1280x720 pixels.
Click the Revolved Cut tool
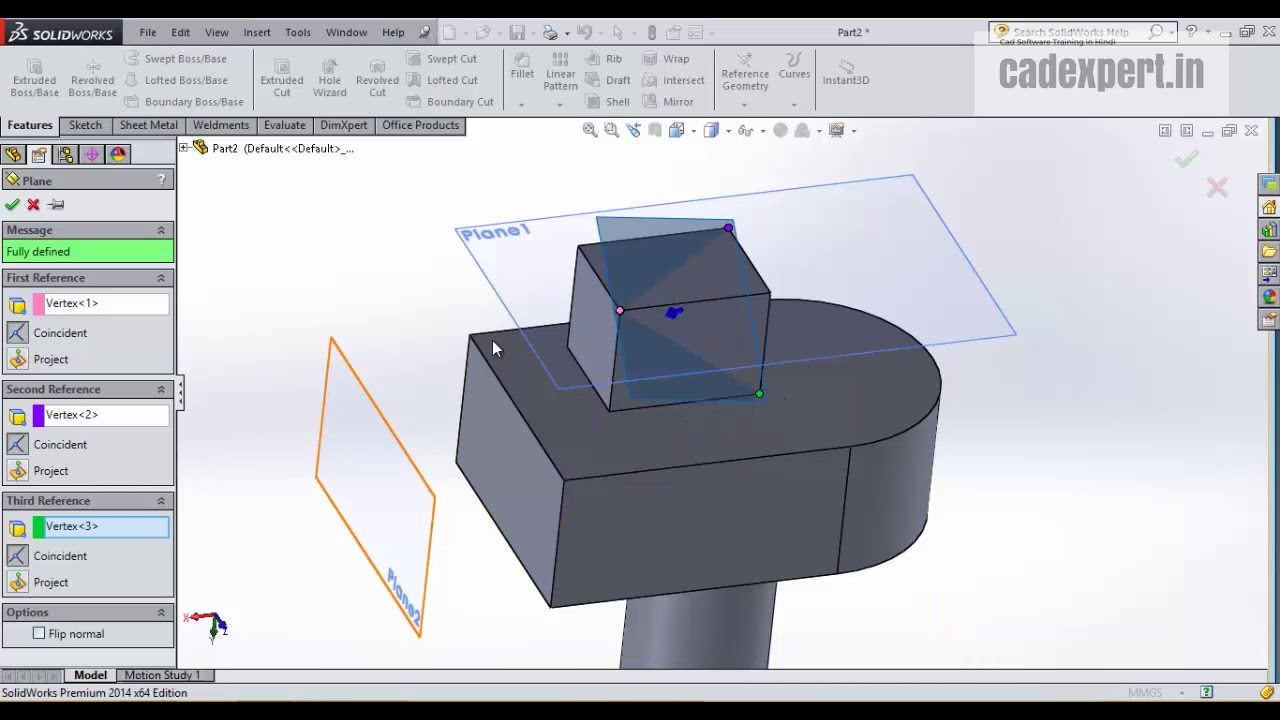coord(377,76)
